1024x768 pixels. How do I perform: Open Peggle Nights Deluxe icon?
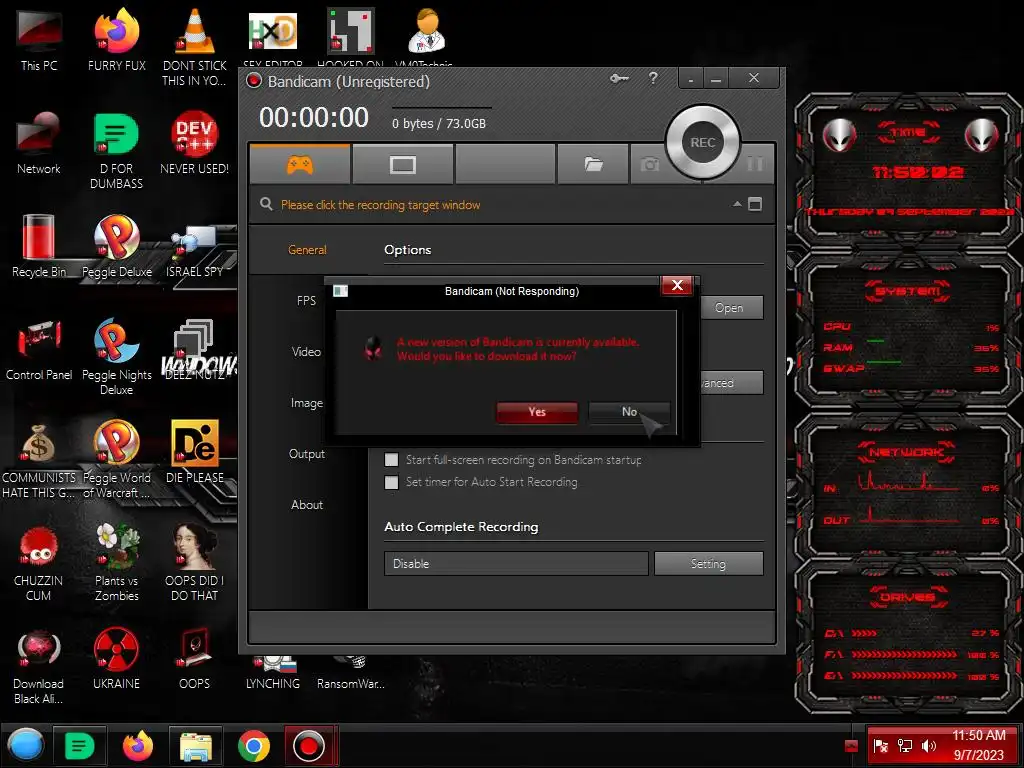[x=117, y=357]
